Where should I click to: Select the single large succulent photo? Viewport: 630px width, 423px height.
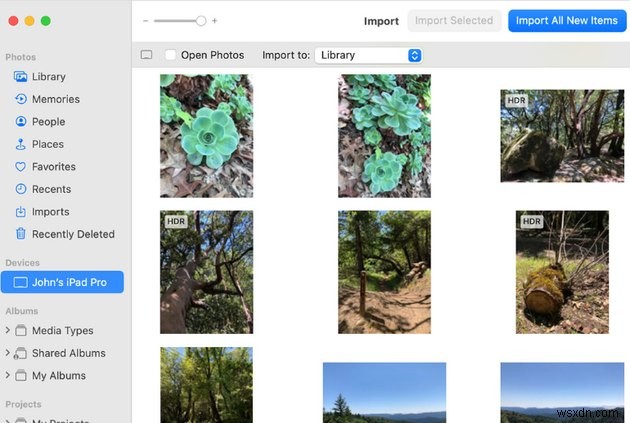(207, 136)
